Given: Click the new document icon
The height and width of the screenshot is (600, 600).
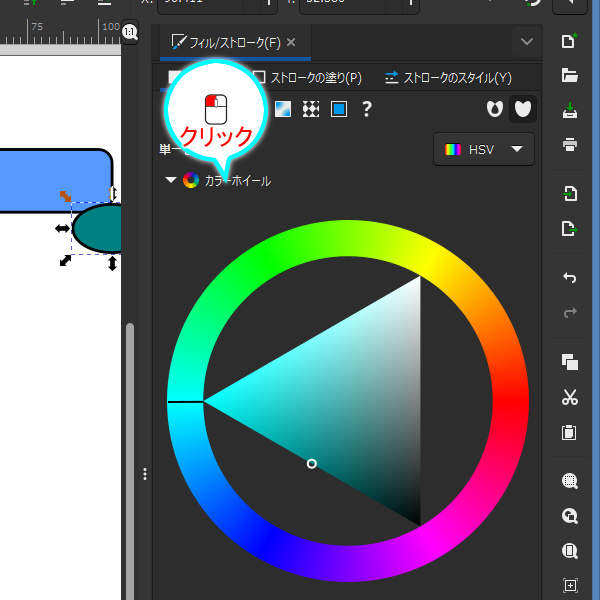Looking at the screenshot, I should point(569,41).
